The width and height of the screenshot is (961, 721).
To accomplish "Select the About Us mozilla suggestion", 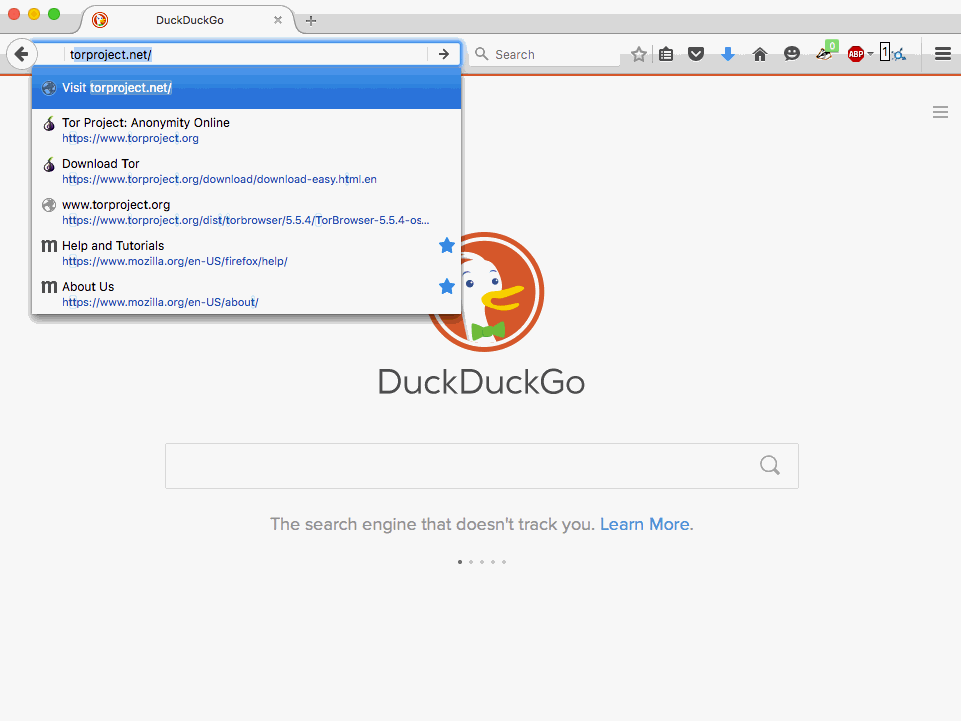I will point(246,294).
